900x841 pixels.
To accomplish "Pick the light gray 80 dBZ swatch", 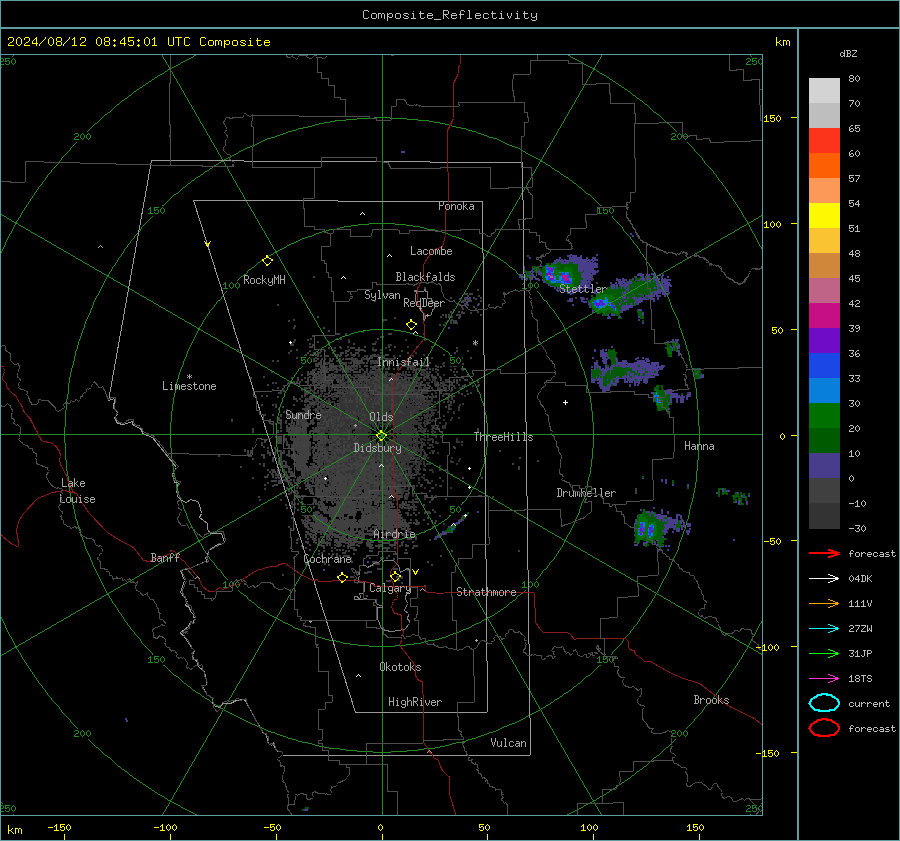I will click(x=824, y=91).
